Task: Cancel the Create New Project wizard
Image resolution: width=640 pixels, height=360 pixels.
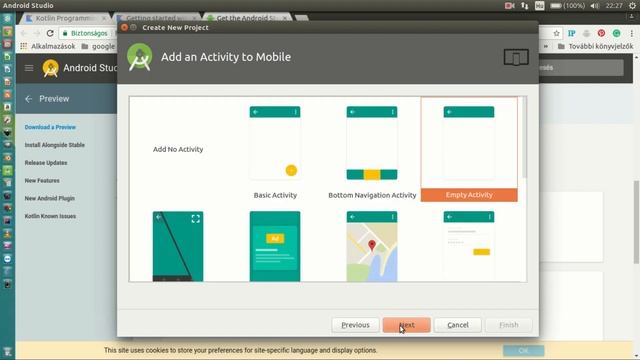Action: coord(458,325)
